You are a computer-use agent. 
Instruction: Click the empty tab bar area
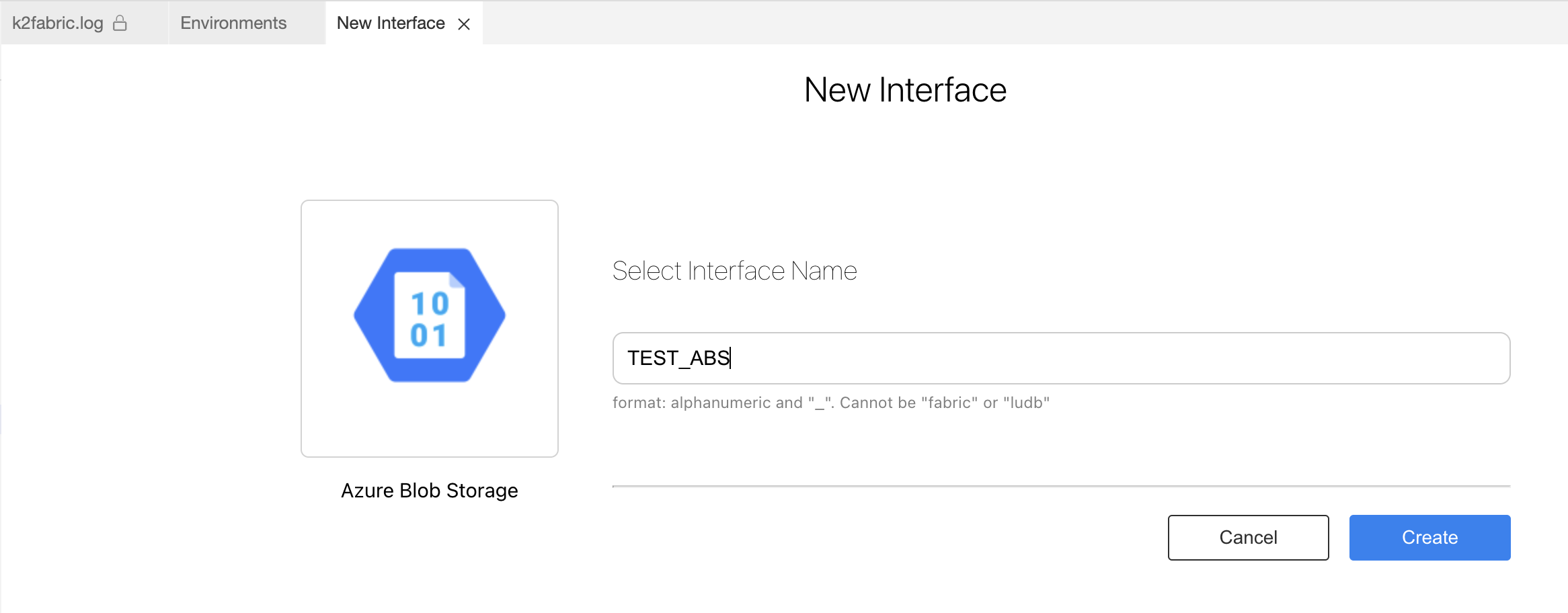[x=1009, y=24]
